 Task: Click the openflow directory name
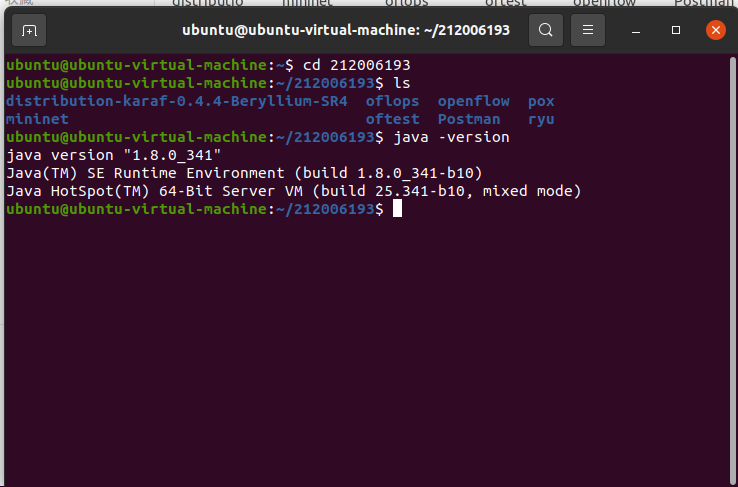tap(473, 101)
